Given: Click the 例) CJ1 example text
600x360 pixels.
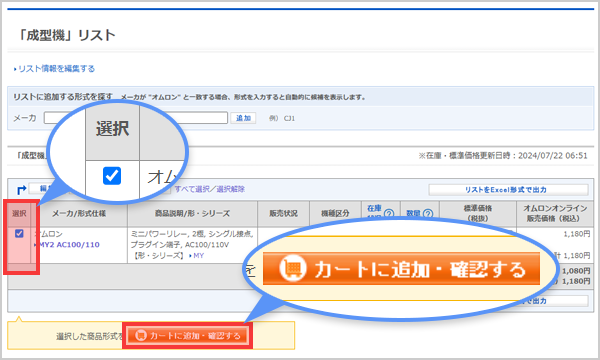Looking at the screenshot, I should (282, 118).
